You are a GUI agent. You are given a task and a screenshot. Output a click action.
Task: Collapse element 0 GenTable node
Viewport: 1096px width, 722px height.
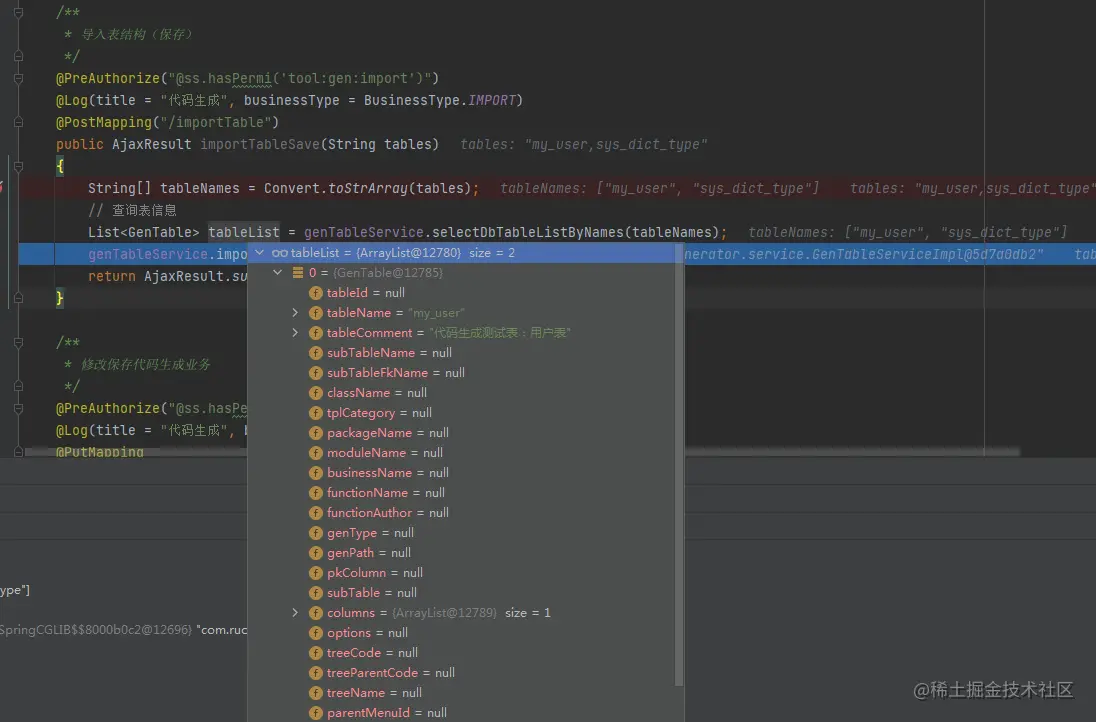coord(277,273)
